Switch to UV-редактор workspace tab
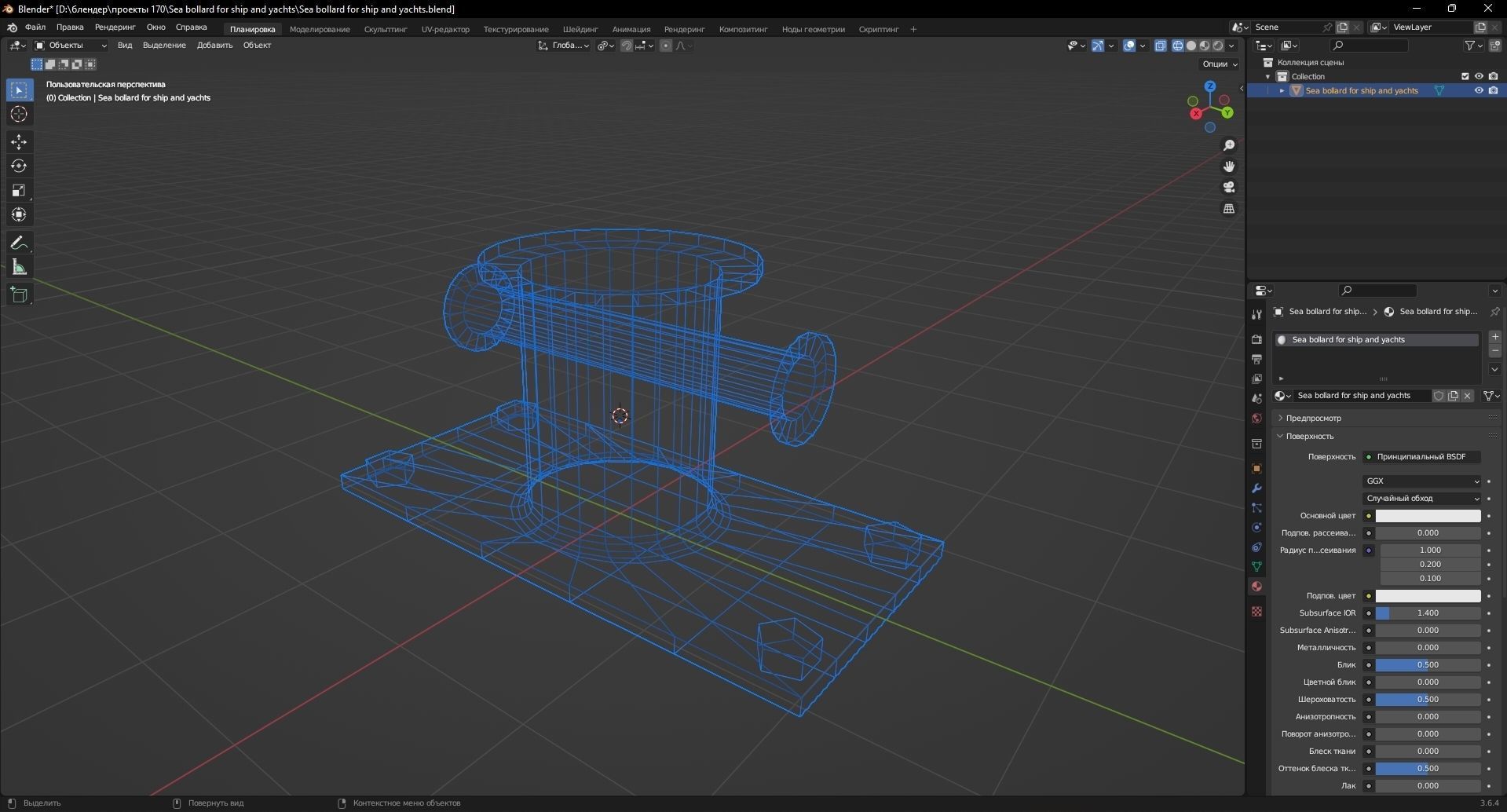The width and height of the screenshot is (1507, 812). pos(445,29)
